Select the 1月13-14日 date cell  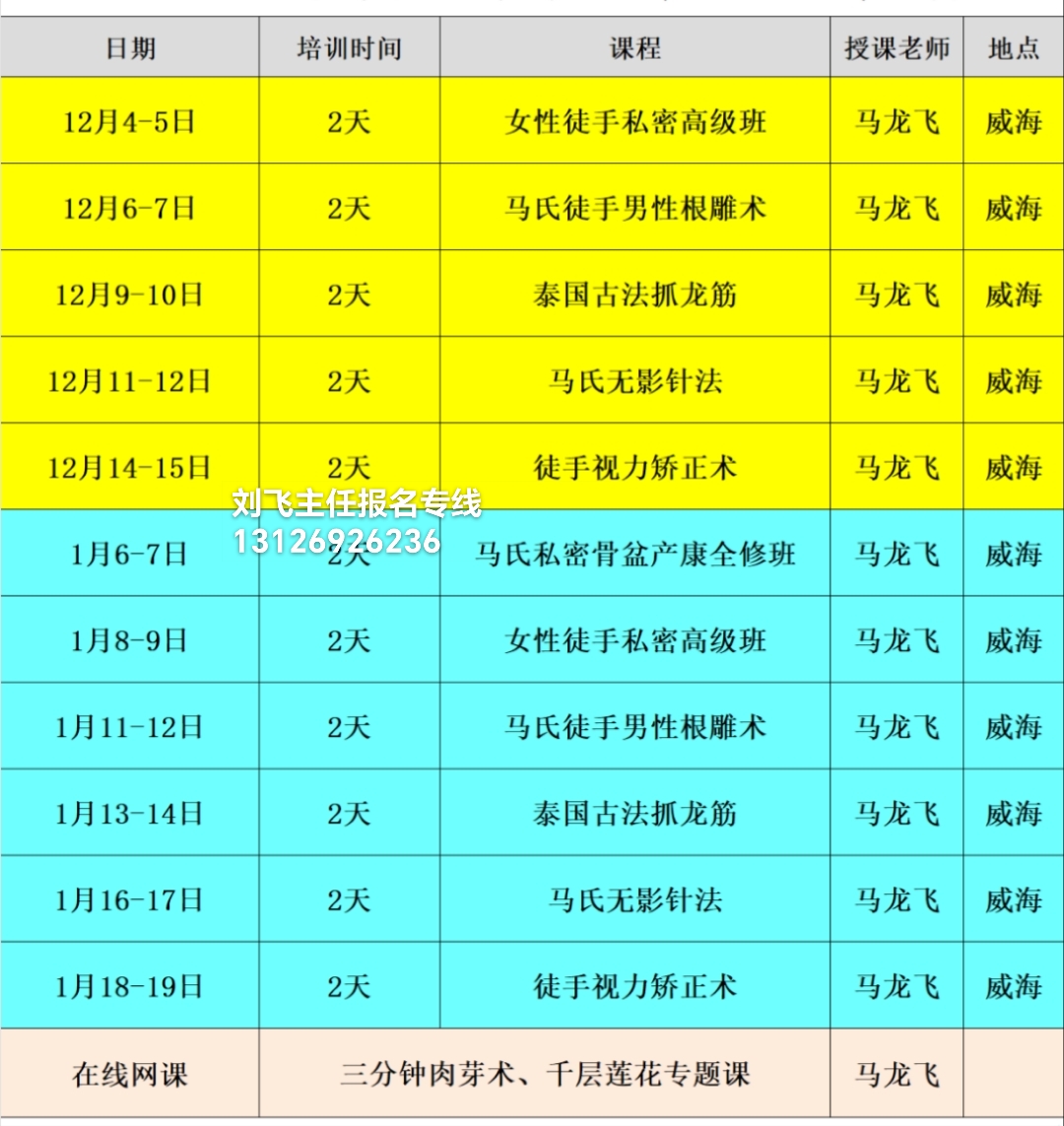[130, 814]
